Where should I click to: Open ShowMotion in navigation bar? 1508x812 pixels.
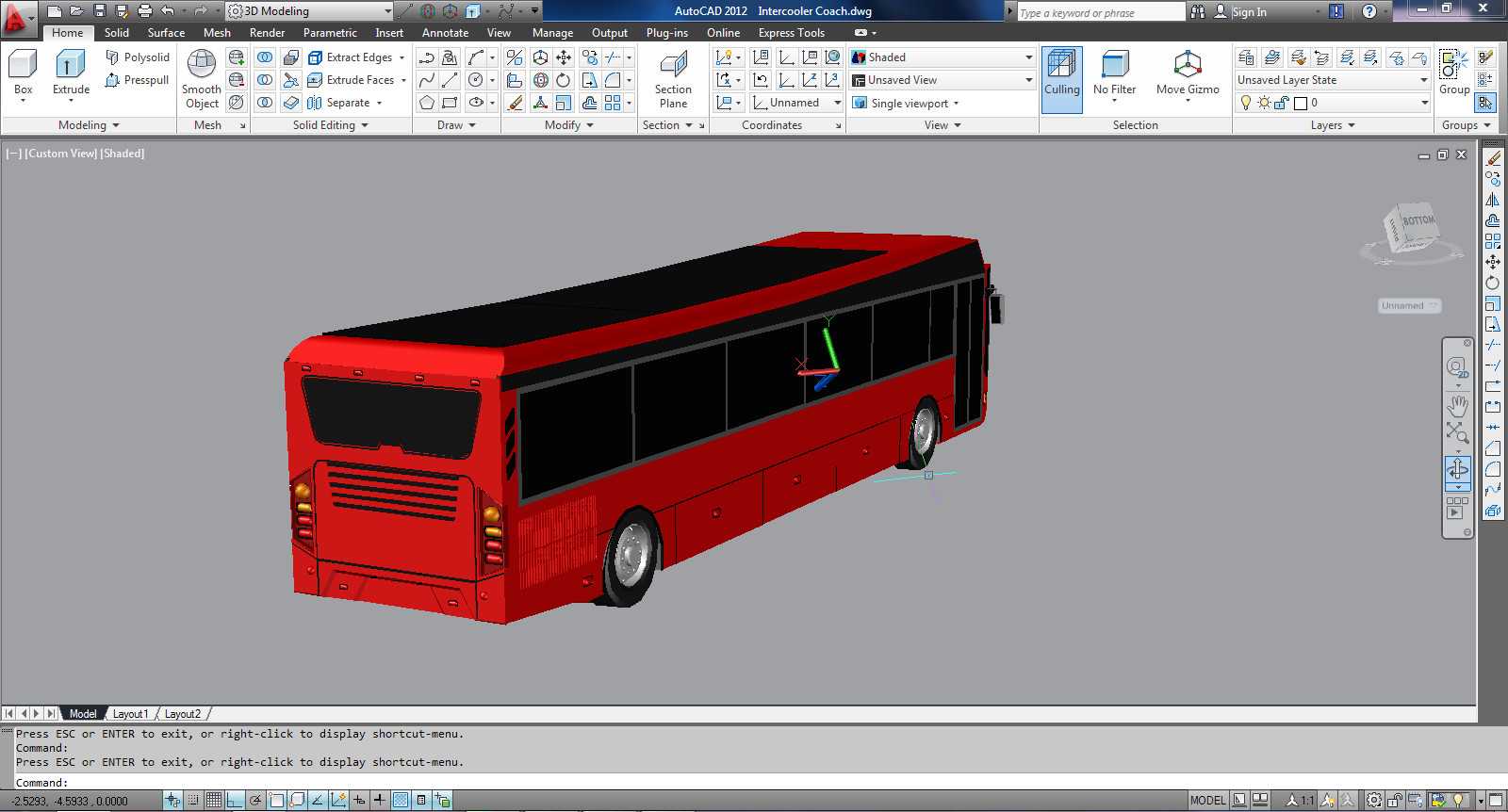point(1457,508)
